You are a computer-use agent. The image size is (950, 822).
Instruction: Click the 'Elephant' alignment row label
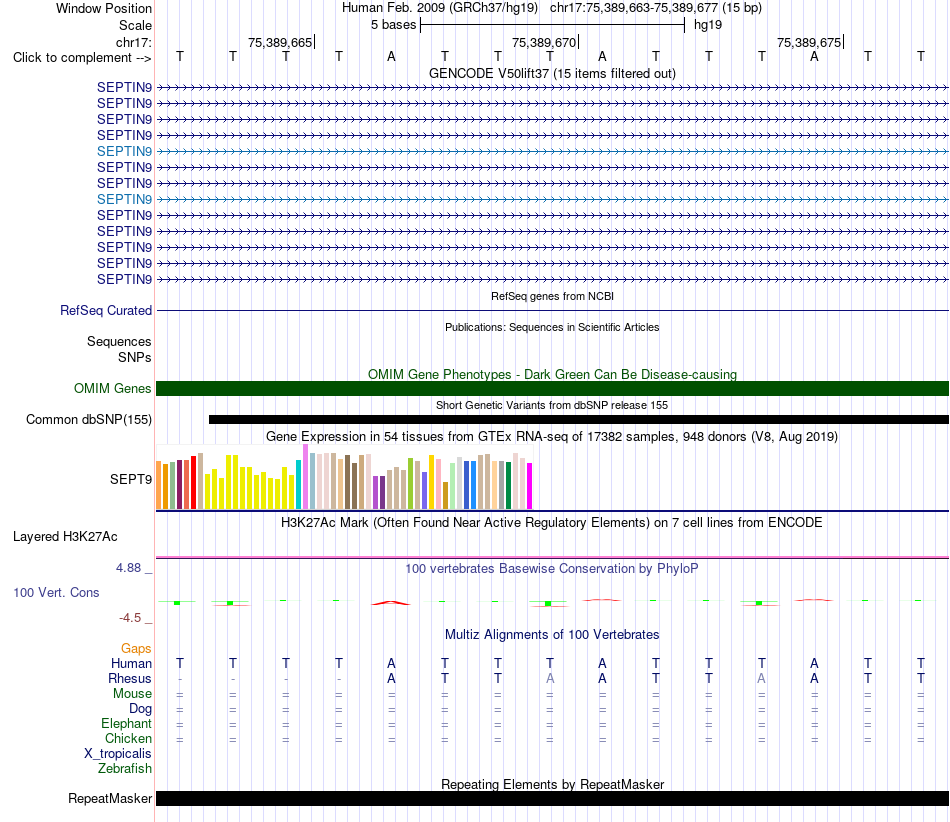point(126,723)
